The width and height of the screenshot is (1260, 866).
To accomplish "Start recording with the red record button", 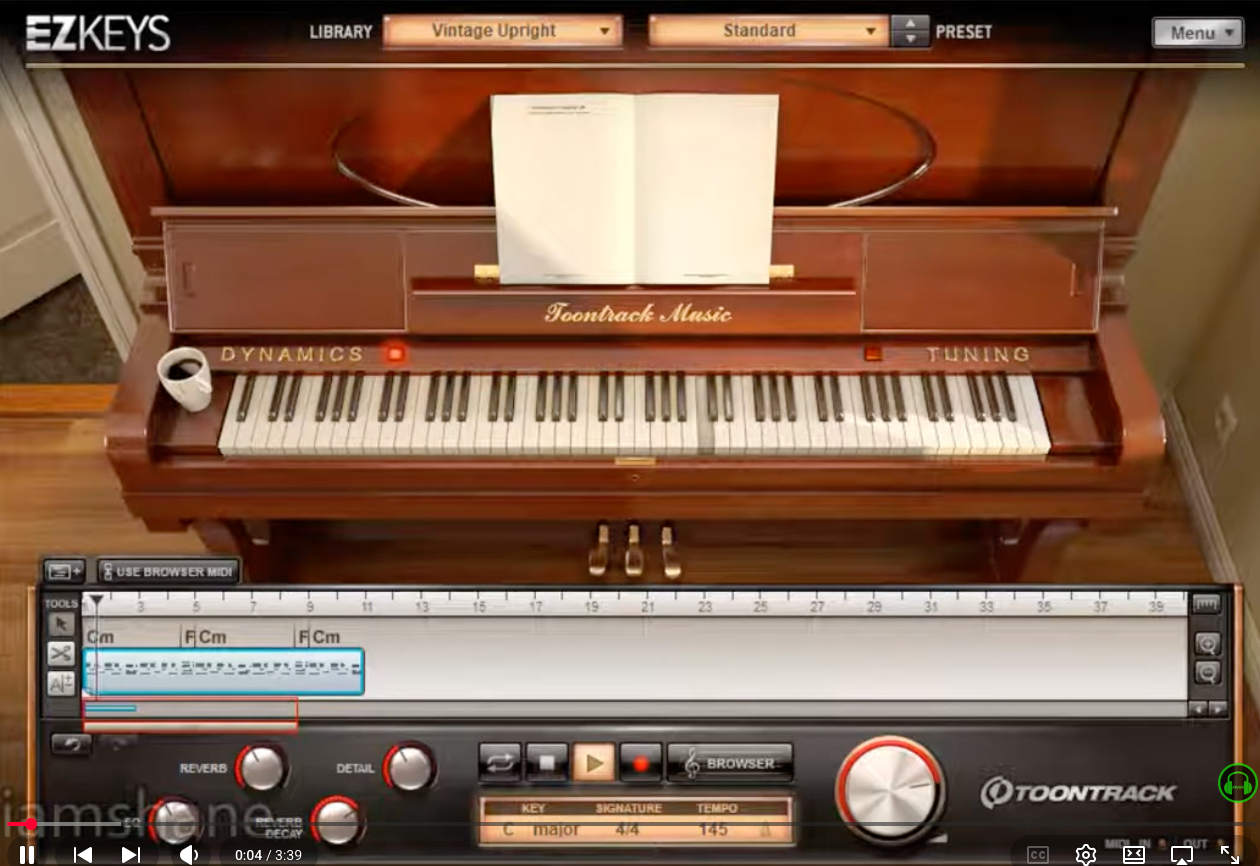I will coord(641,763).
